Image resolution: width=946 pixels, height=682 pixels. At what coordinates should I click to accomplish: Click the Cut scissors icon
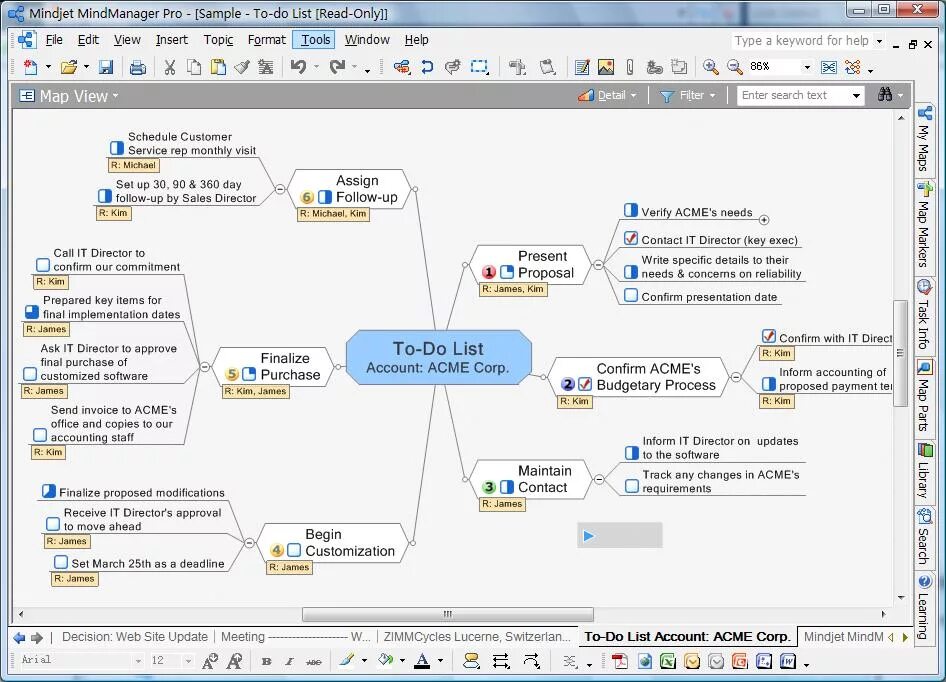point(170,67)
